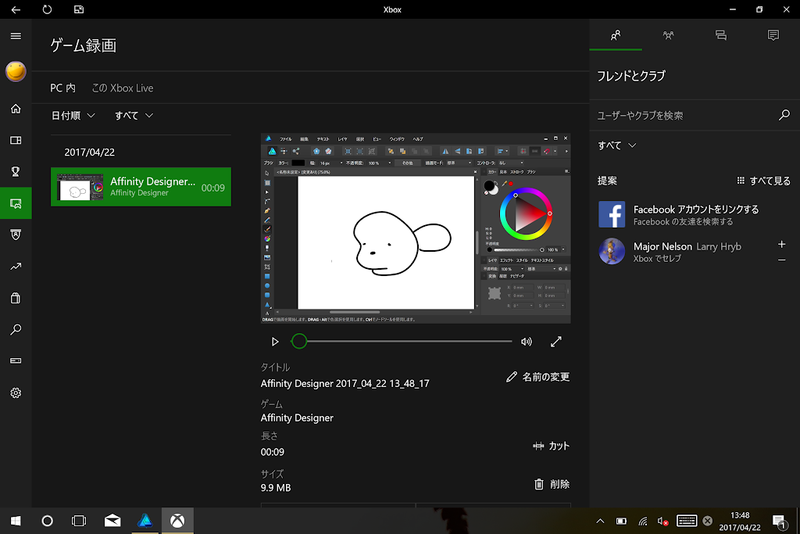Click the user and club search field
Screen dimensions: 800x534
click(684, 115)
